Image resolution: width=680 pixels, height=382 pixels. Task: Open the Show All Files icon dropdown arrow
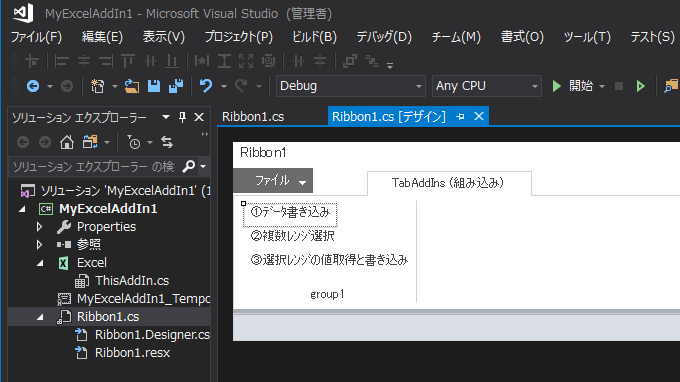[107, 142]
